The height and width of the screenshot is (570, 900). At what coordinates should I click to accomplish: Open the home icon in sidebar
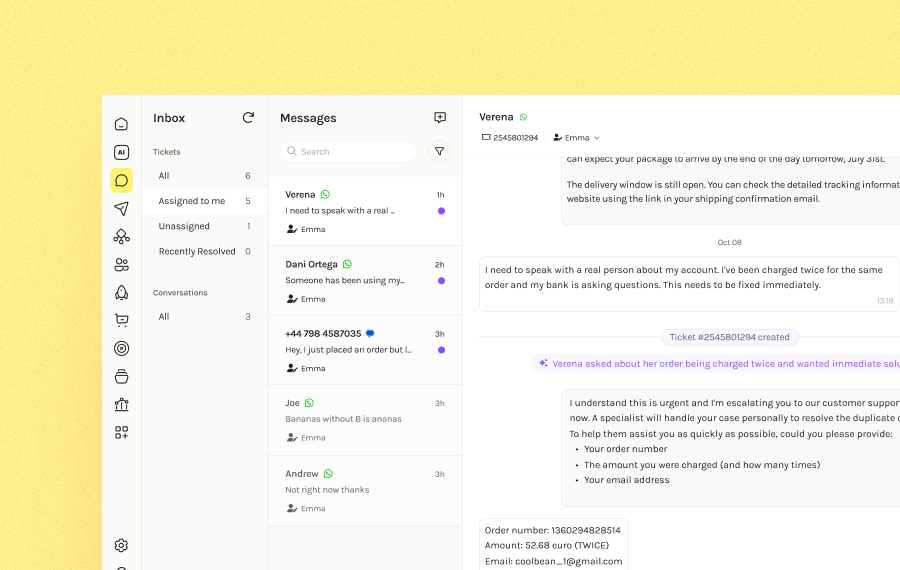point(121,124)
